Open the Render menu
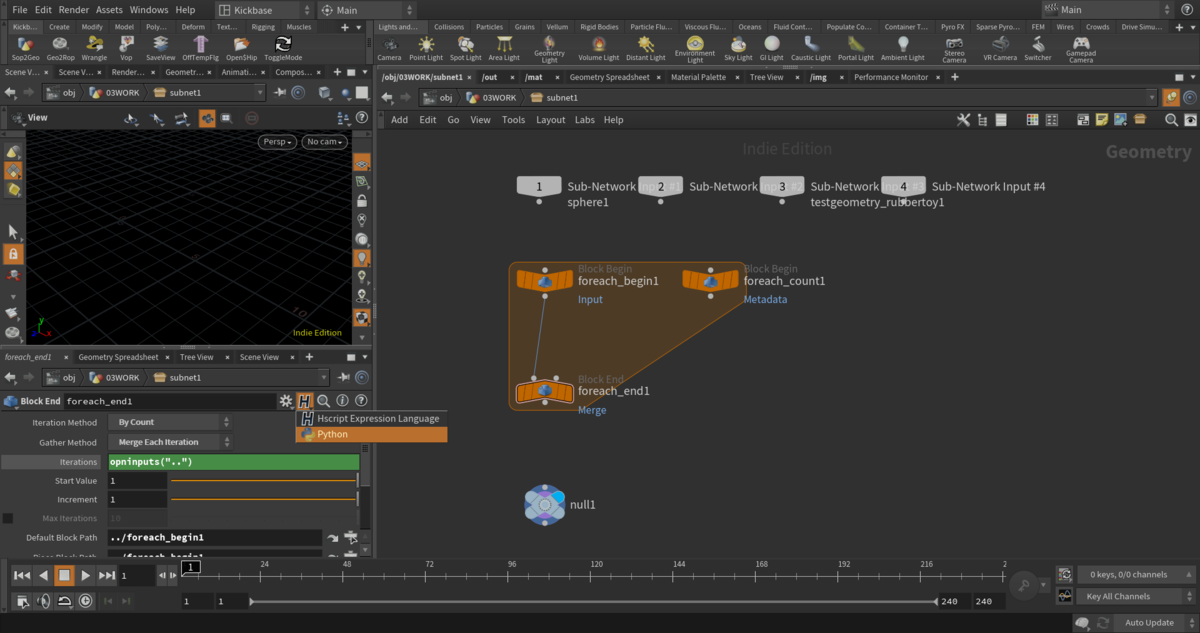Viewport: 1200px width, 633px height. tap(74, 10)
